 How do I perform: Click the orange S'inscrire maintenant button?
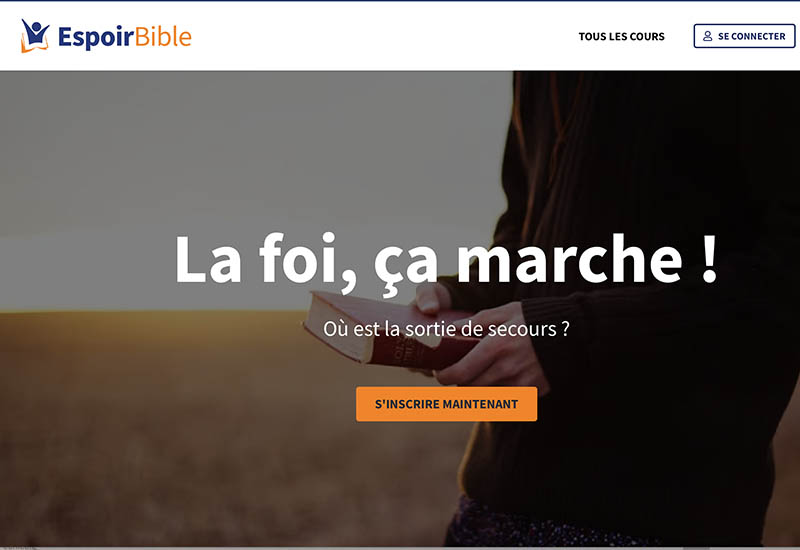[446, 404]
